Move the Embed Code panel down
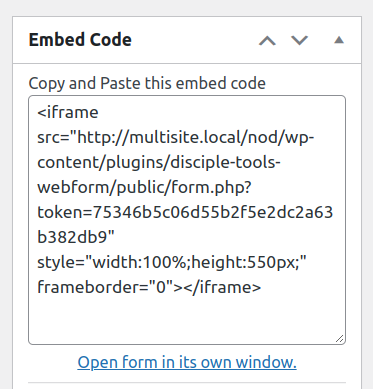373x389 pixels. [299, 40]
